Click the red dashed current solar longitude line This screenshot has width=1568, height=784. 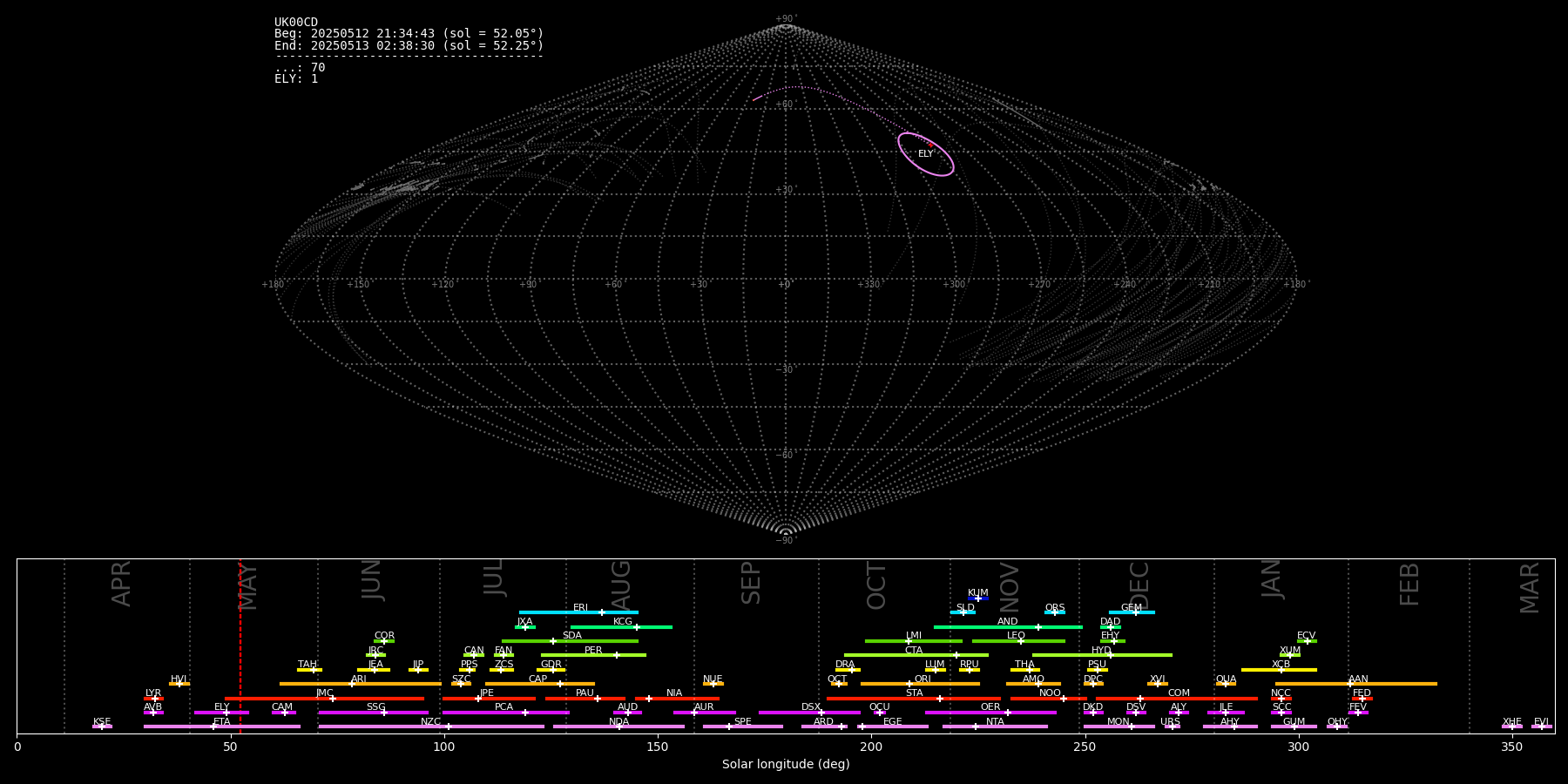(240, 645)
